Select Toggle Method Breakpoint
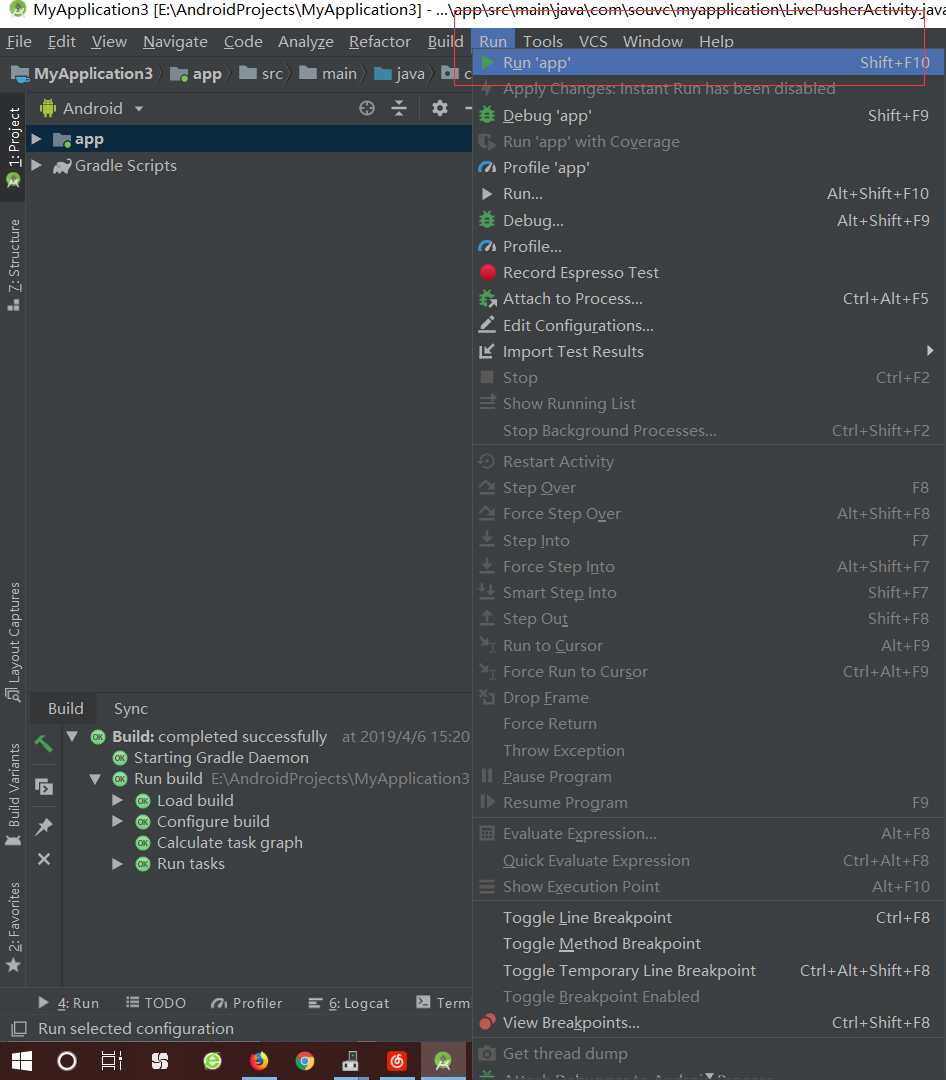This screenshot has width=946, height=1080. pos(708,944)
